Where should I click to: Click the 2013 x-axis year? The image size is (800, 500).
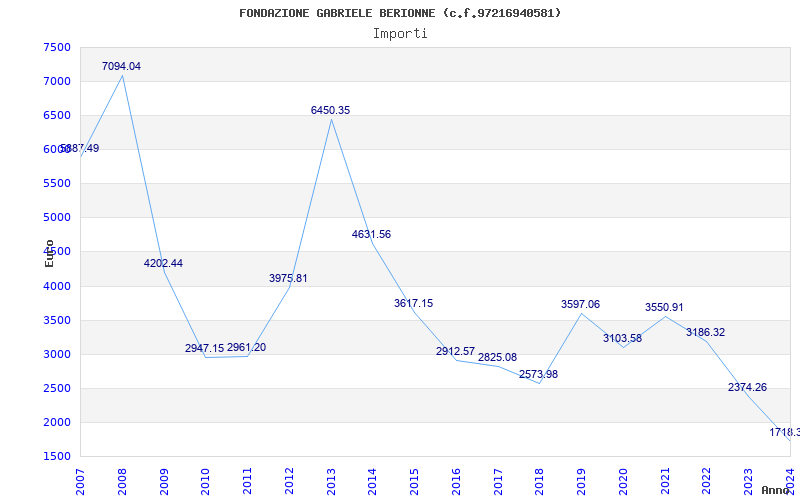[x=331, y=481]
